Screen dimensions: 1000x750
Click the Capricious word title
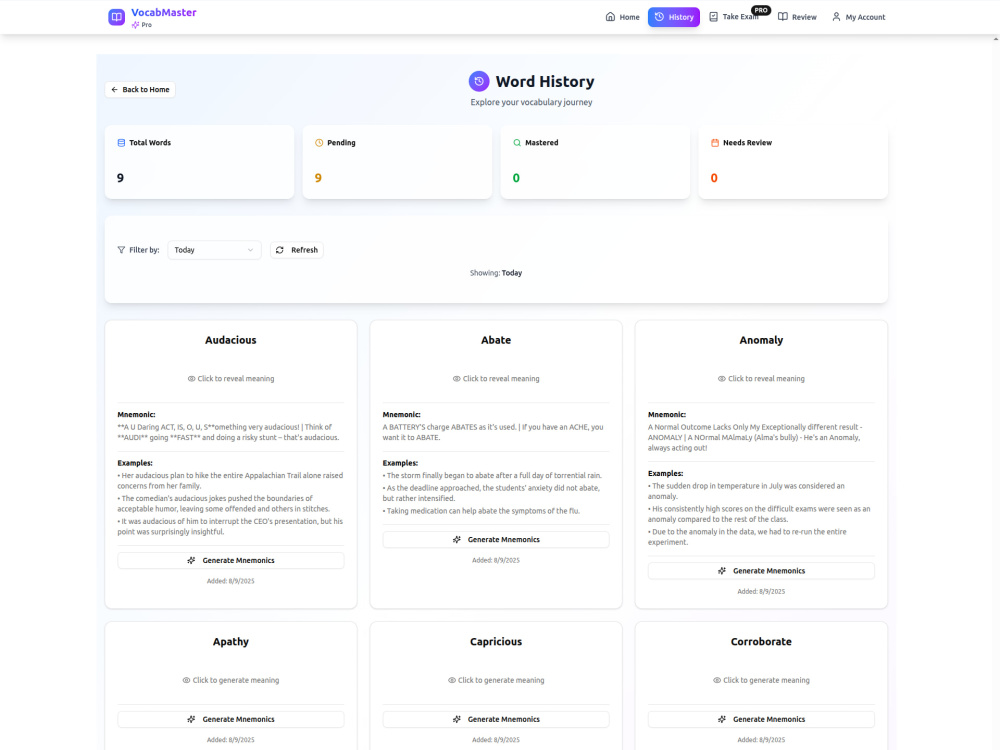pyautogui.click(x=496, y=642)
